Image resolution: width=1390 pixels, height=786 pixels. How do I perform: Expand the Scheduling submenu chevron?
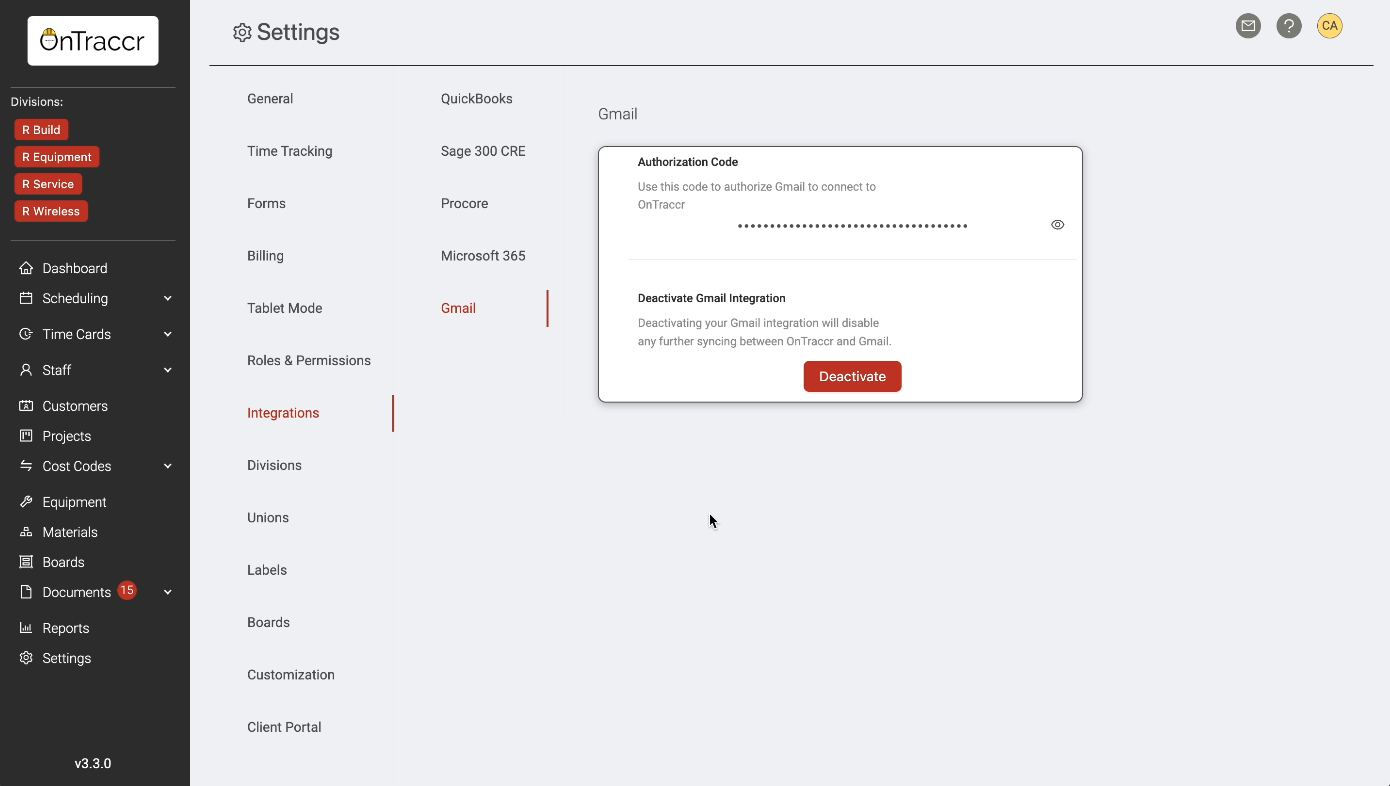(168, 298)
